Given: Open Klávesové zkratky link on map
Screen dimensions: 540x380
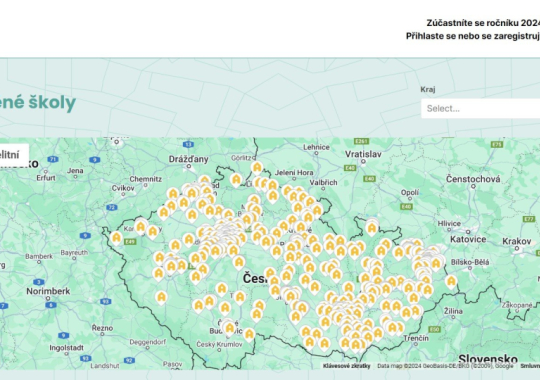Looking at the screenshot, I should click(x=346, y=366).
